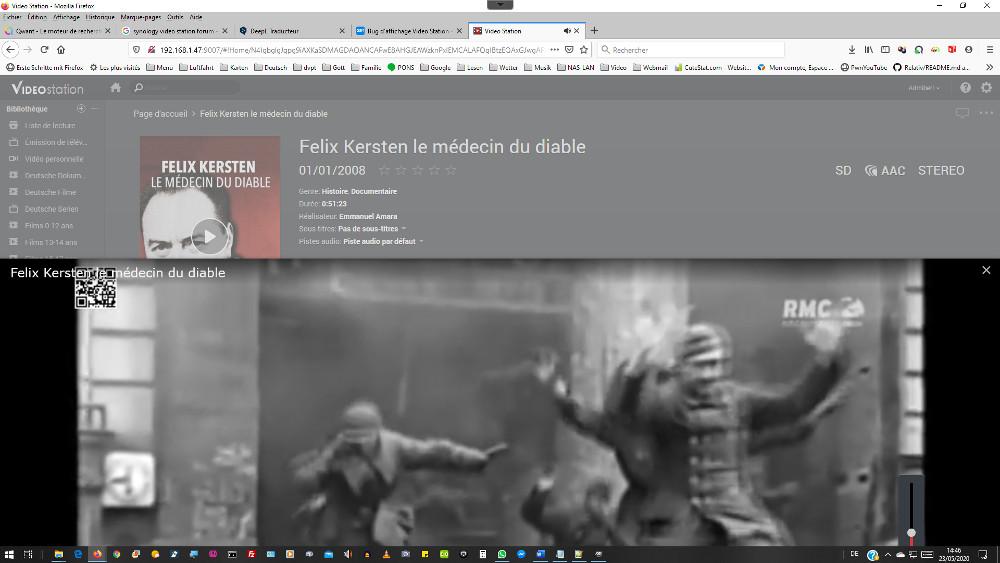Mute the Video Station tab audio icon
Screen dimensions: 1000x563
point(567,31)
